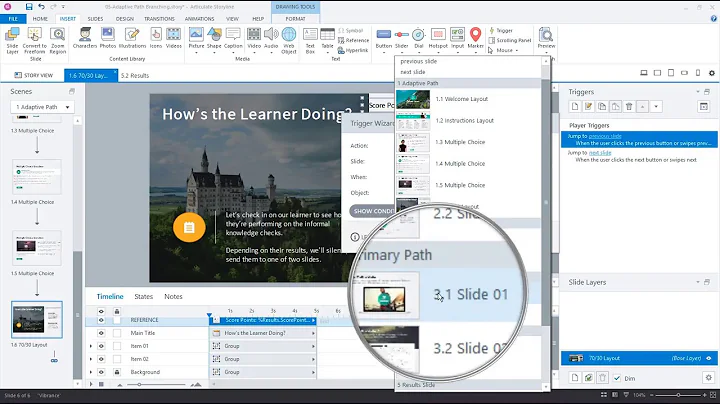The width and height of the screenshot is (720, 404).
Task: Insert a Dial control
Action: point(418,38)
